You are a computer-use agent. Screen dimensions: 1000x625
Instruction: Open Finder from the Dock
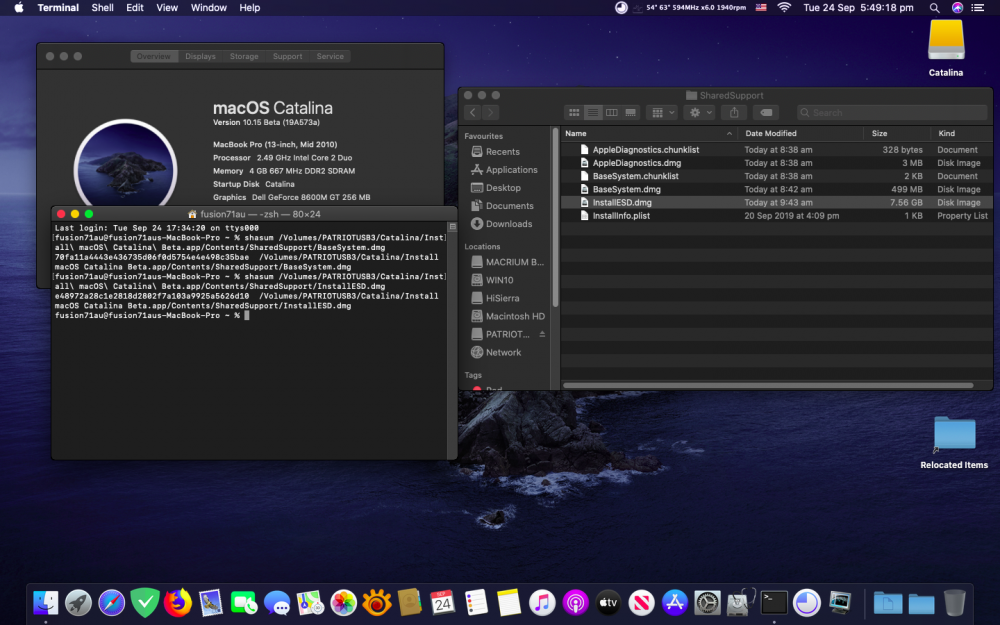(45, 603)
